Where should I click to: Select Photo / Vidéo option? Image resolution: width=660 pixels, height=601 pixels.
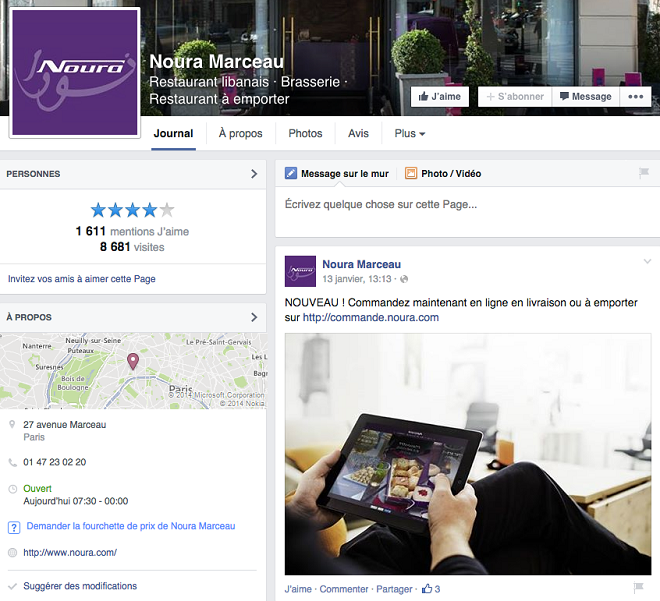[451, 174]
